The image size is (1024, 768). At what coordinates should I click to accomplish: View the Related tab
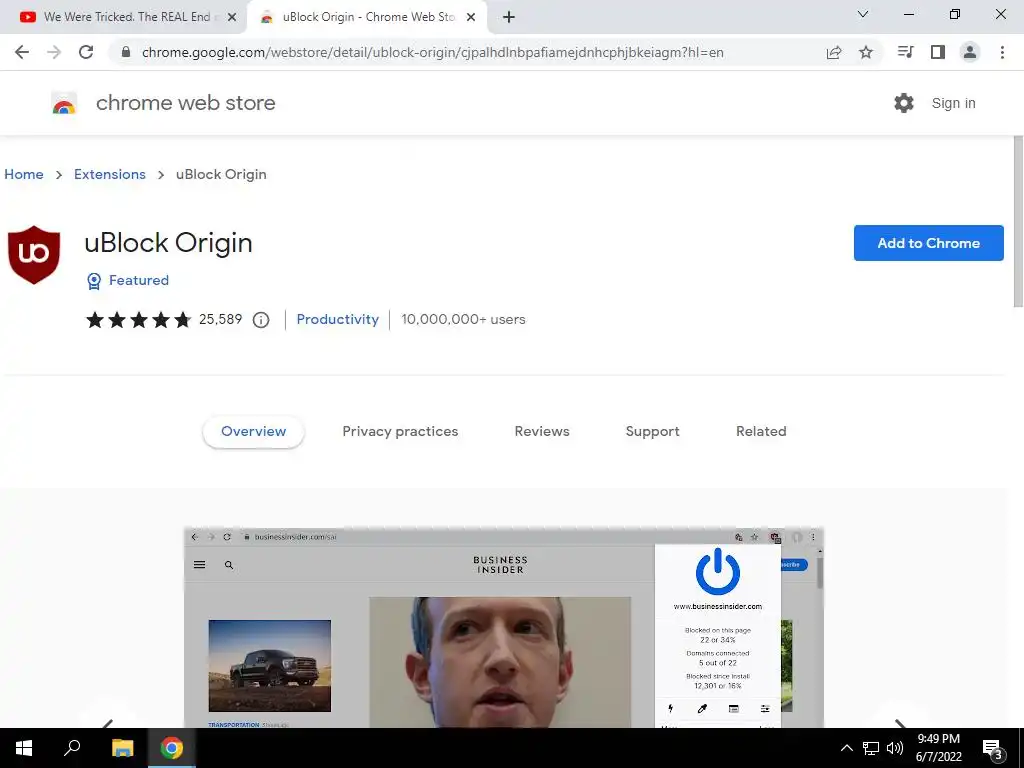pyautogui.click(x=761, y=432)
